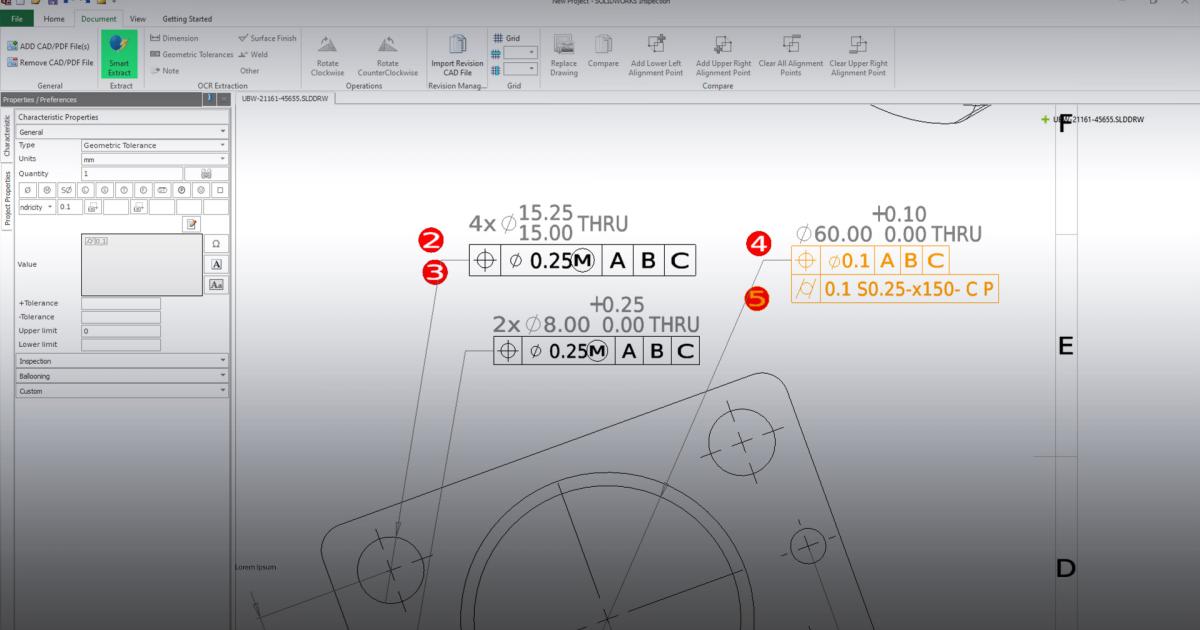Select balloon number 3 on drawing
The image size is (1200, 630).
(436, 271)
